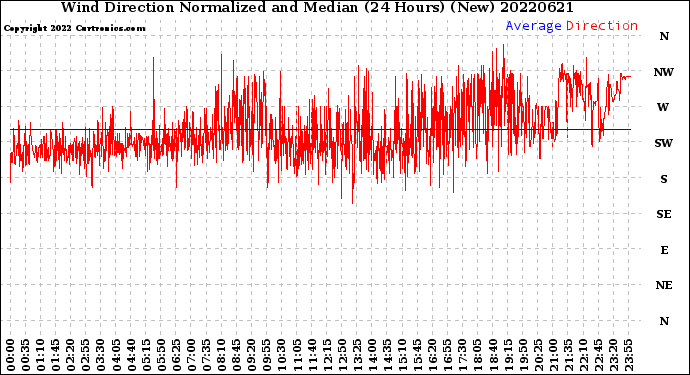Click the chart title text
Image resolution: width=690 pixels, height=375 pixels.
pyautogui.click(x=317, y=7)
